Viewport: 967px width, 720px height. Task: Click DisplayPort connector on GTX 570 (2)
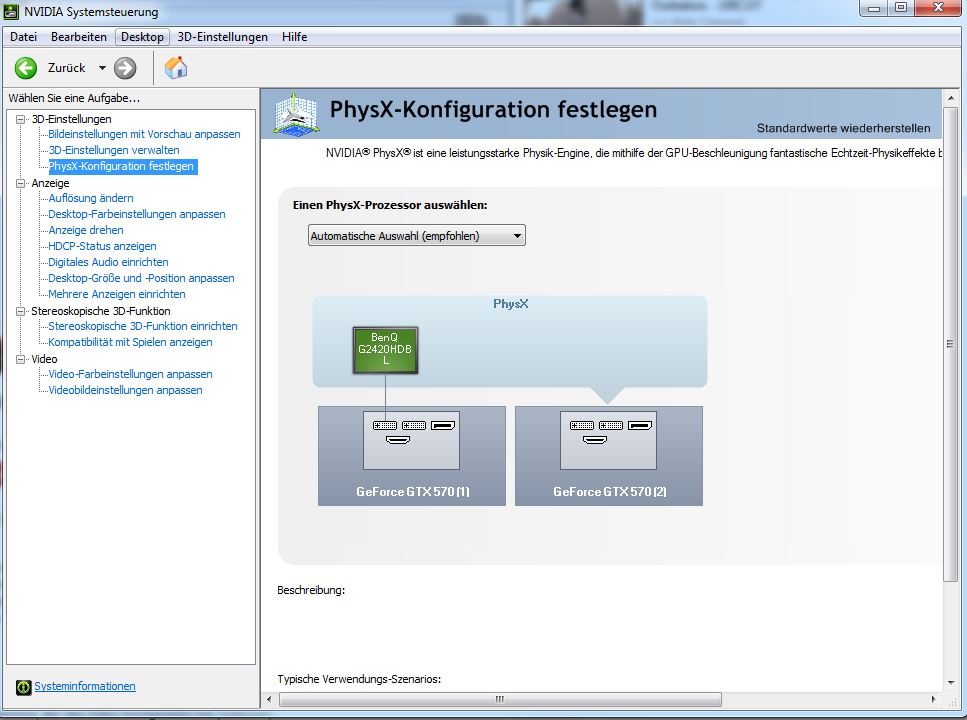pos(640,425)
